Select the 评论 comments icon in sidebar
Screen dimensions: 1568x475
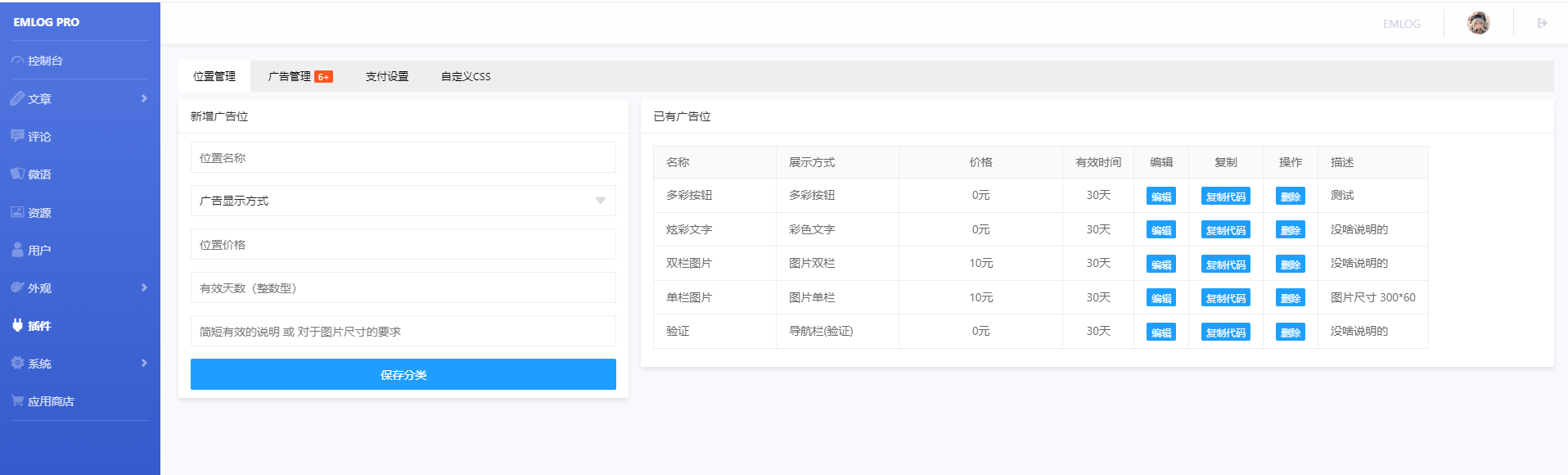pyautogui.click(x=17, y=136)
